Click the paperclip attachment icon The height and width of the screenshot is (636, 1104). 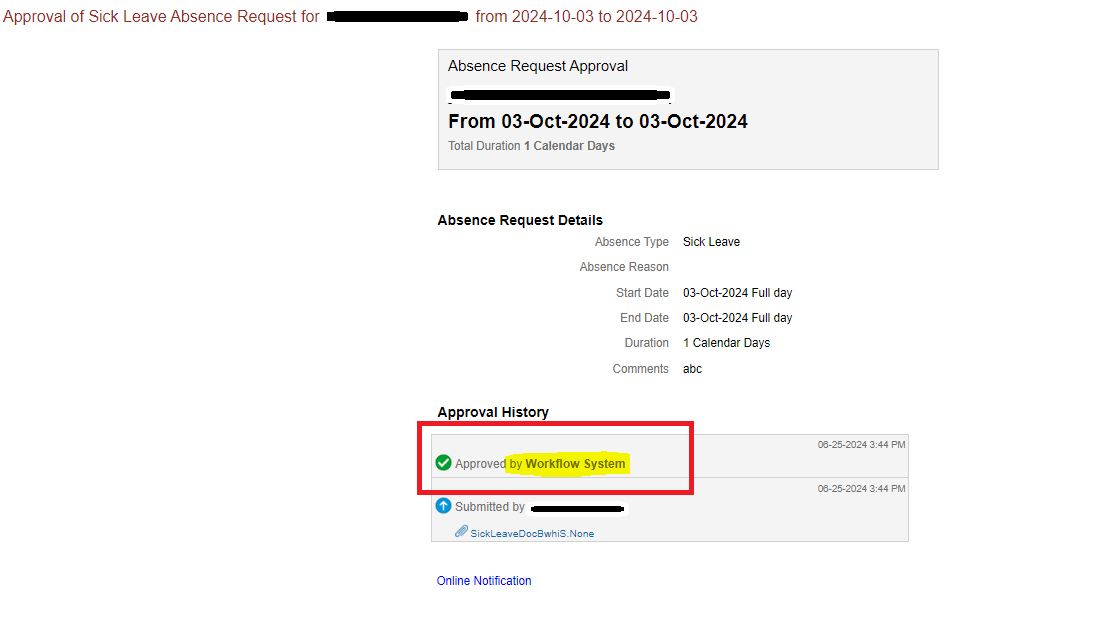point(459,531)
